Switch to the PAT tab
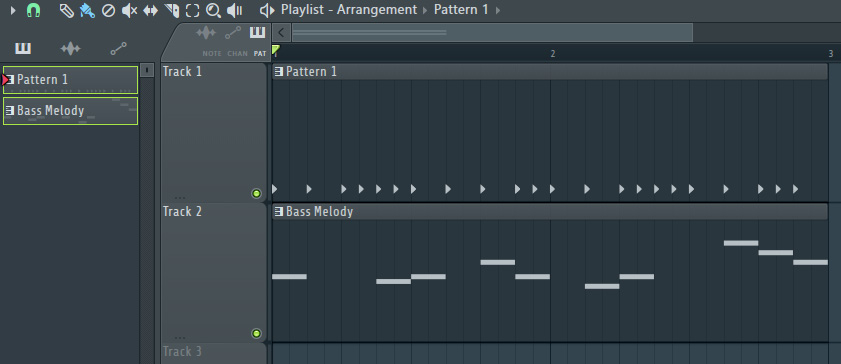841x364 pixels. click(x=260, y=54)
